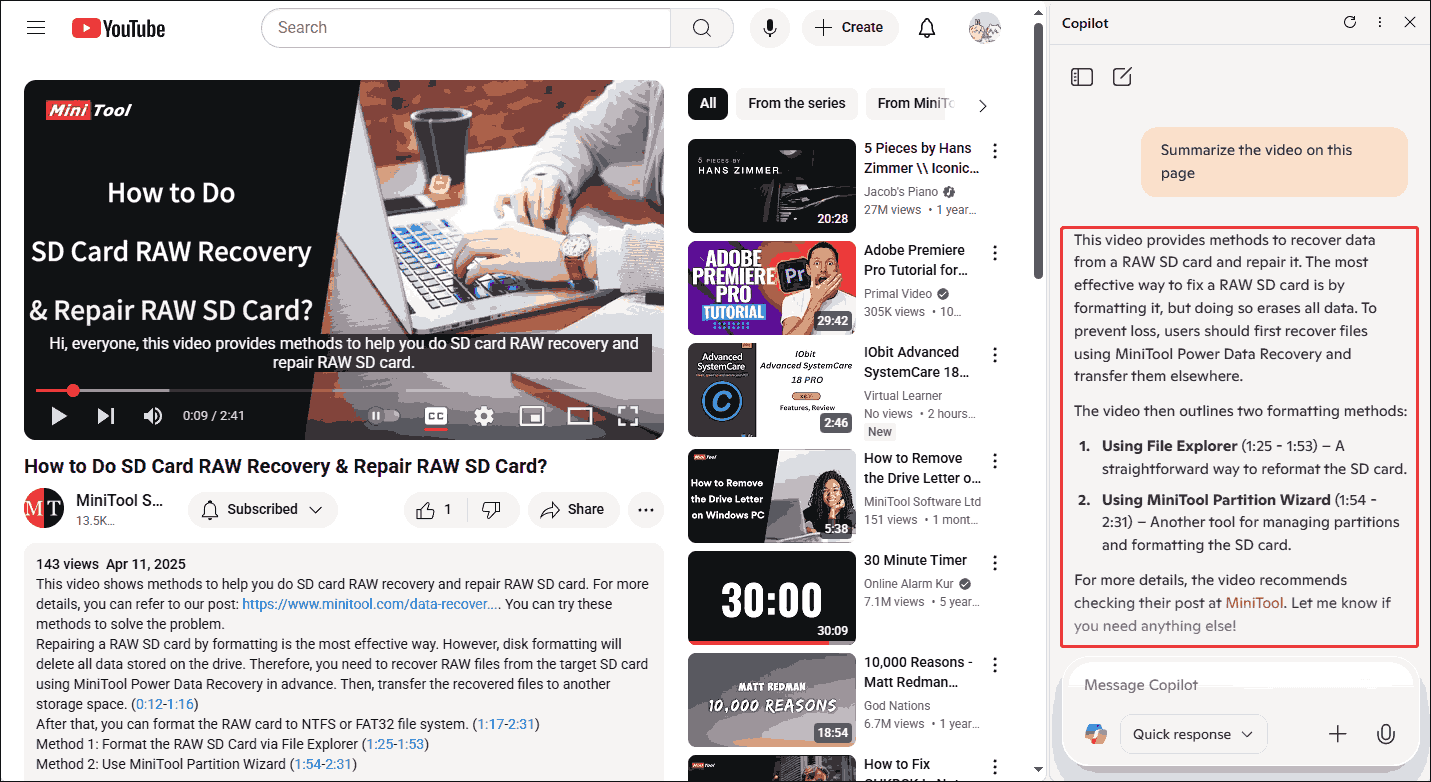The image size is (1431, 782).
Task: Open the MiniTool channel avatar
Action: [44, 509]
